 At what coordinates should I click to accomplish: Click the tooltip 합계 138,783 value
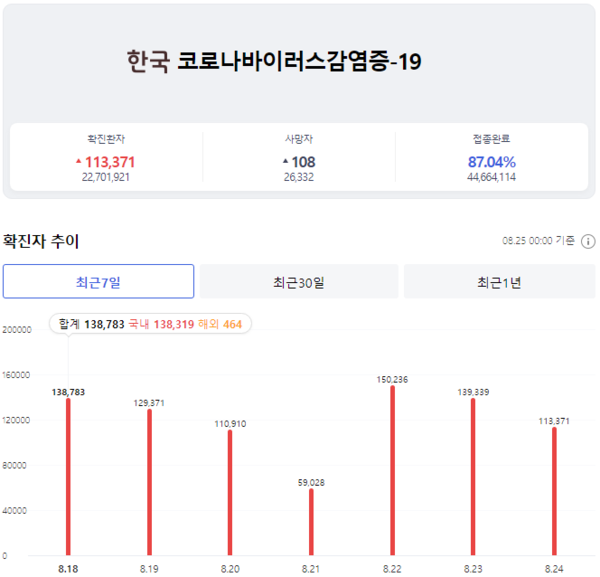pyautogui.click(x=91, y=324)
